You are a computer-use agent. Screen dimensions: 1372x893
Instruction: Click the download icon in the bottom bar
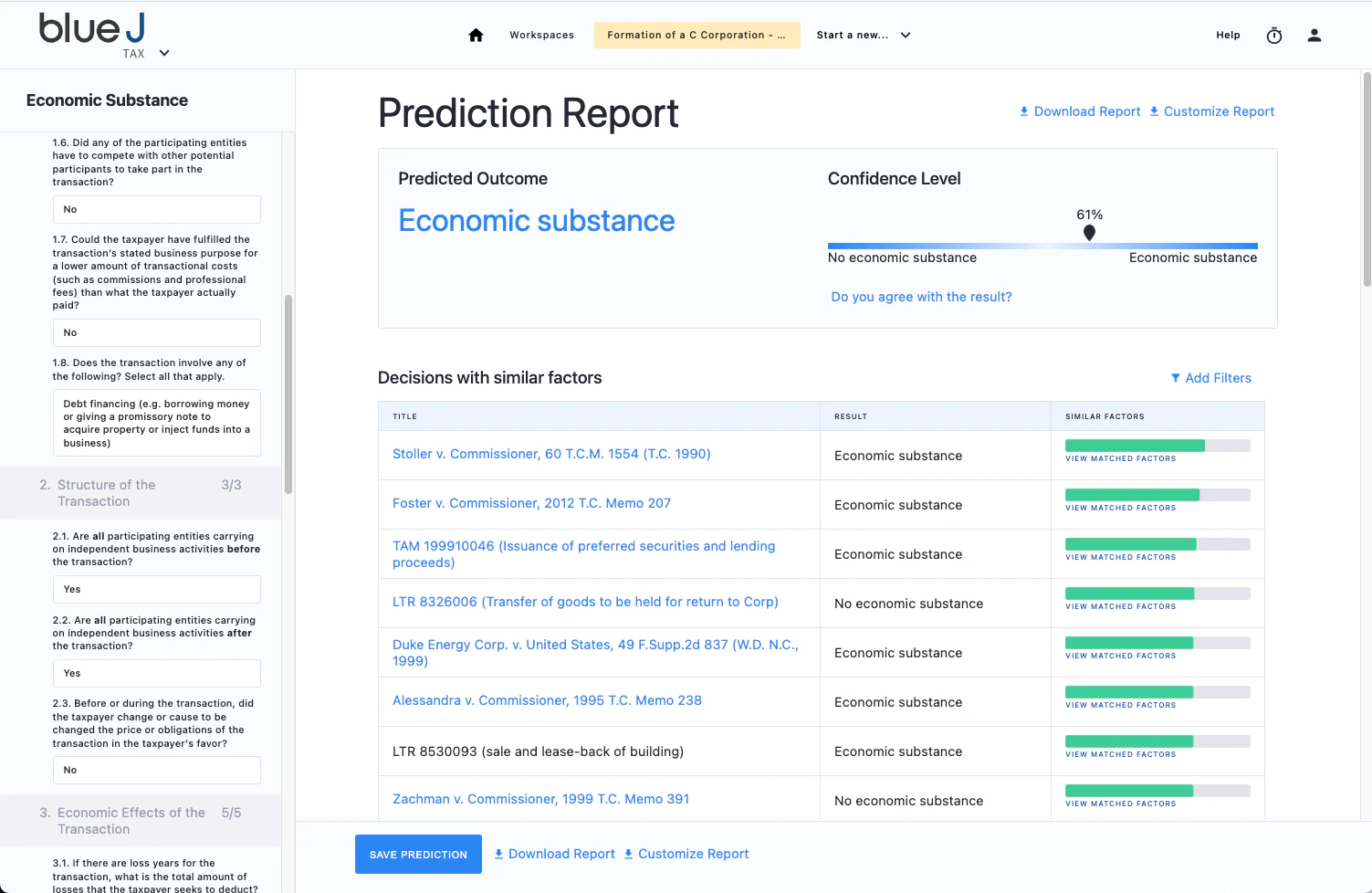(499, 853)
